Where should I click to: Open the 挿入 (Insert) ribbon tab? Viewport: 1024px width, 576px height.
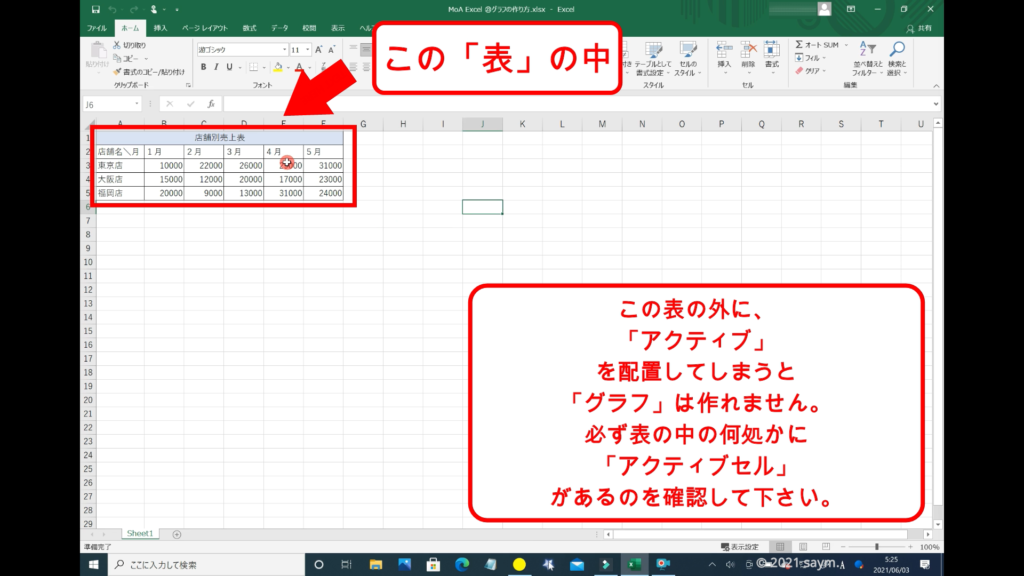click(160, 28)
